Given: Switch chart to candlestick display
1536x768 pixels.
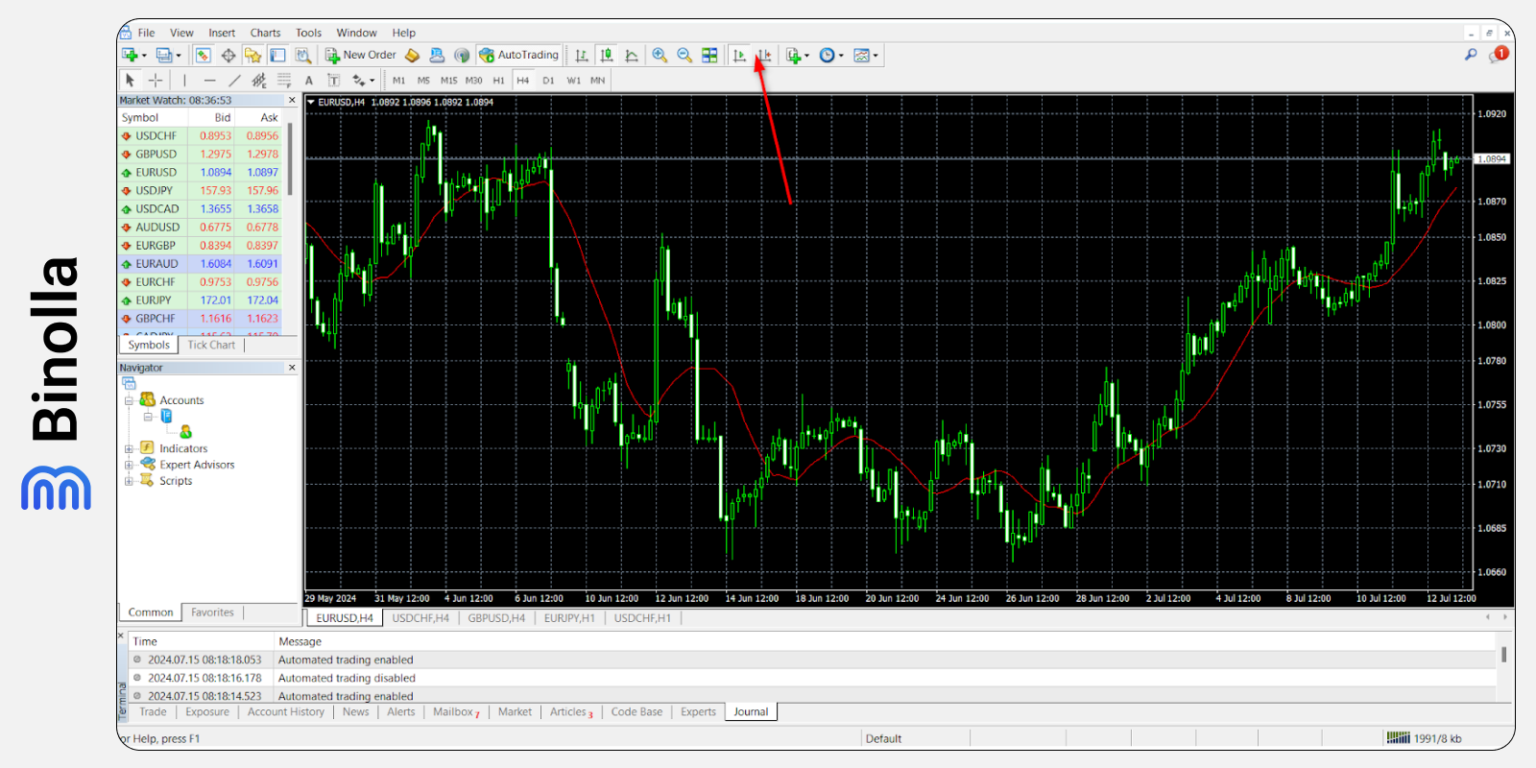Looking at the screenshot, I should click(606, 55).
